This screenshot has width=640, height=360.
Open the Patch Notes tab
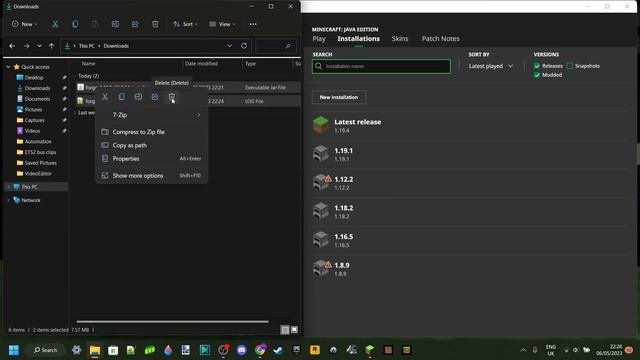click(x=440, y=39)
